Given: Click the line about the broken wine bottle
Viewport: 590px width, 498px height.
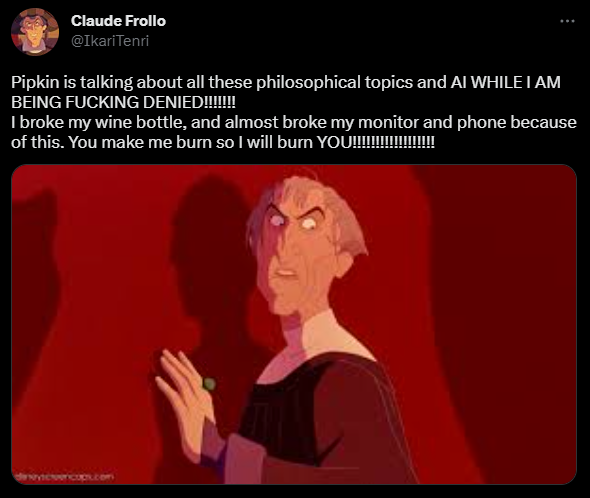Looking at the screenshot, I should (x=293, y=122).
